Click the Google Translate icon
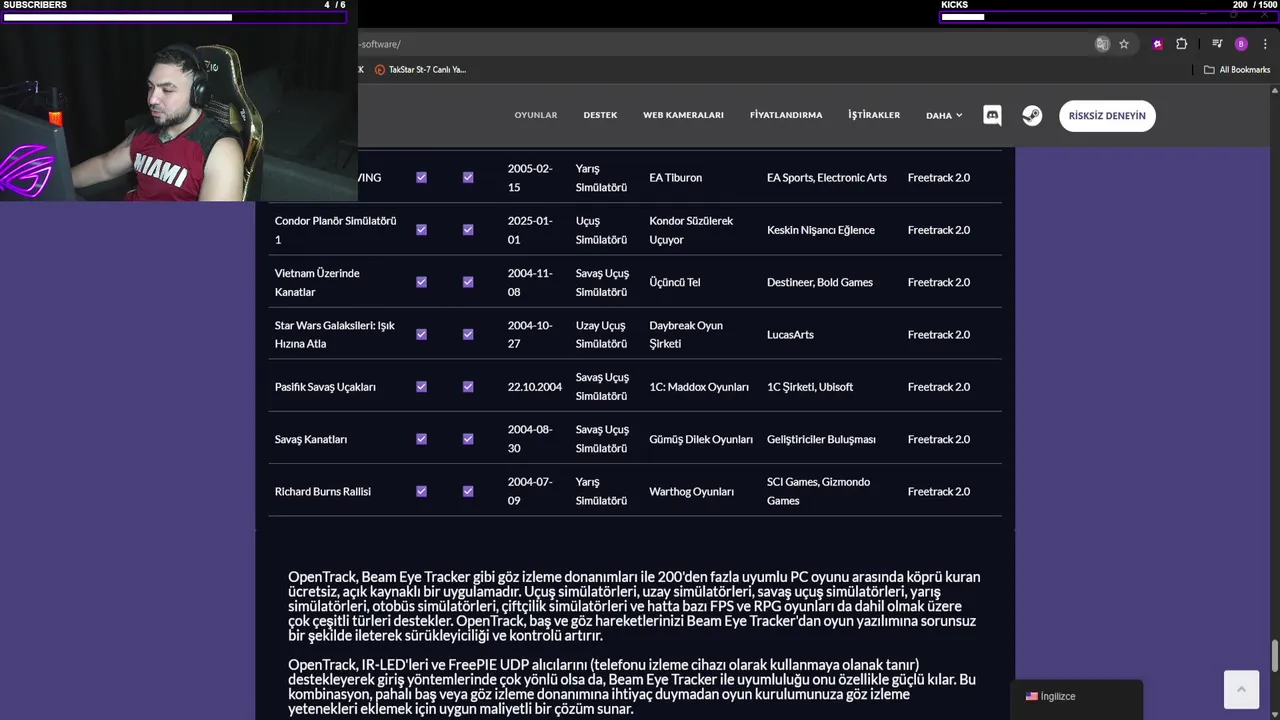This screenshot has height=720, width=1280. pos(1102,44)
